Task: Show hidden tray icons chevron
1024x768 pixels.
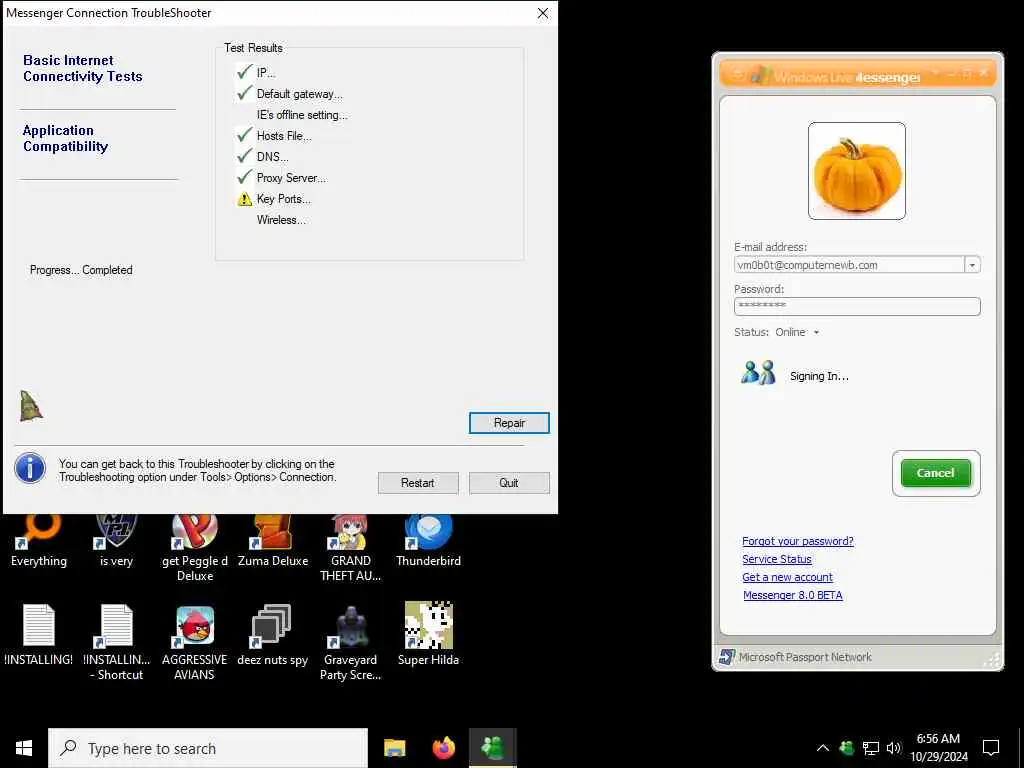Action: point(823,748)
